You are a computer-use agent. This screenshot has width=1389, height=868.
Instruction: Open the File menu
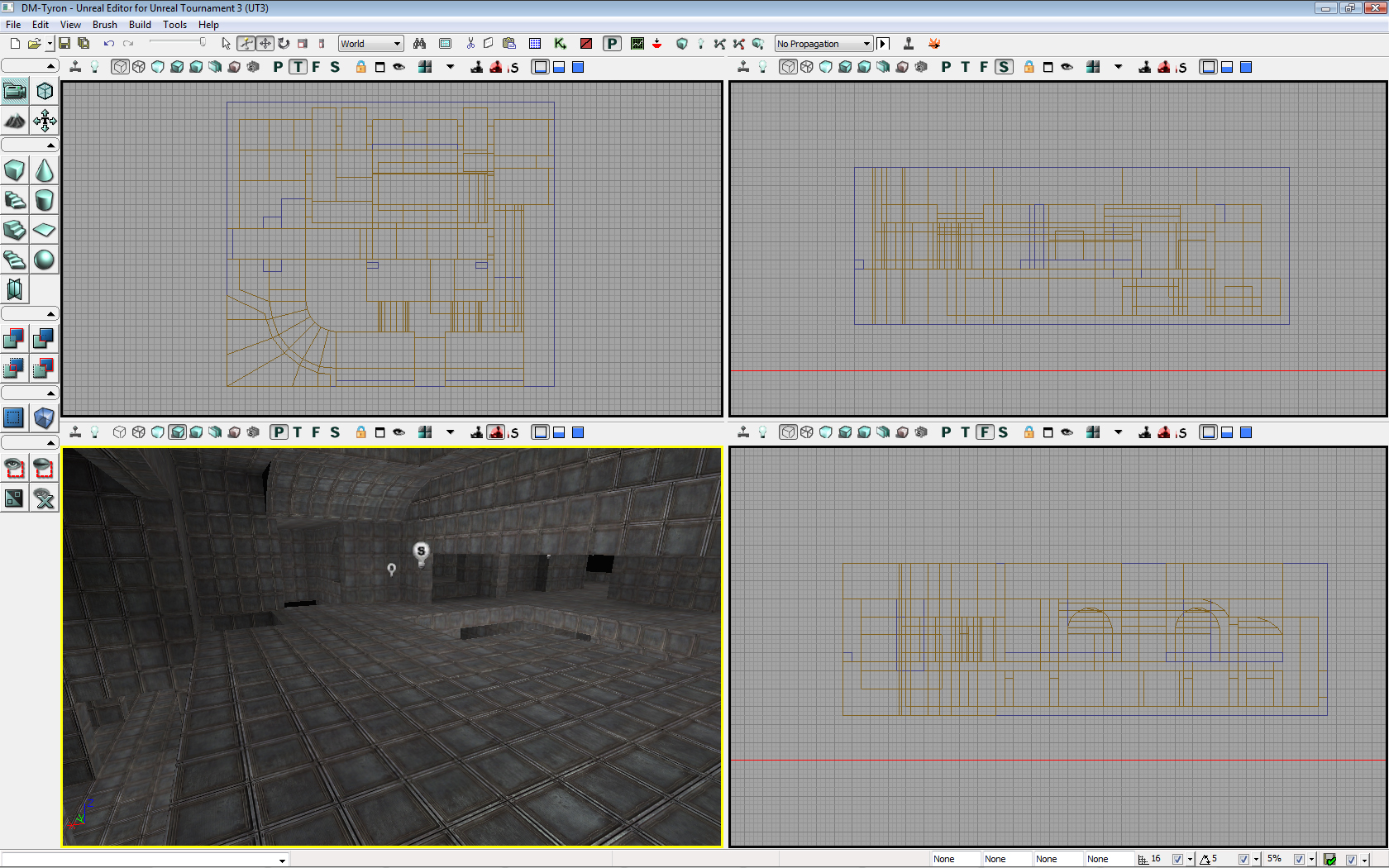[x=13, y=25]
